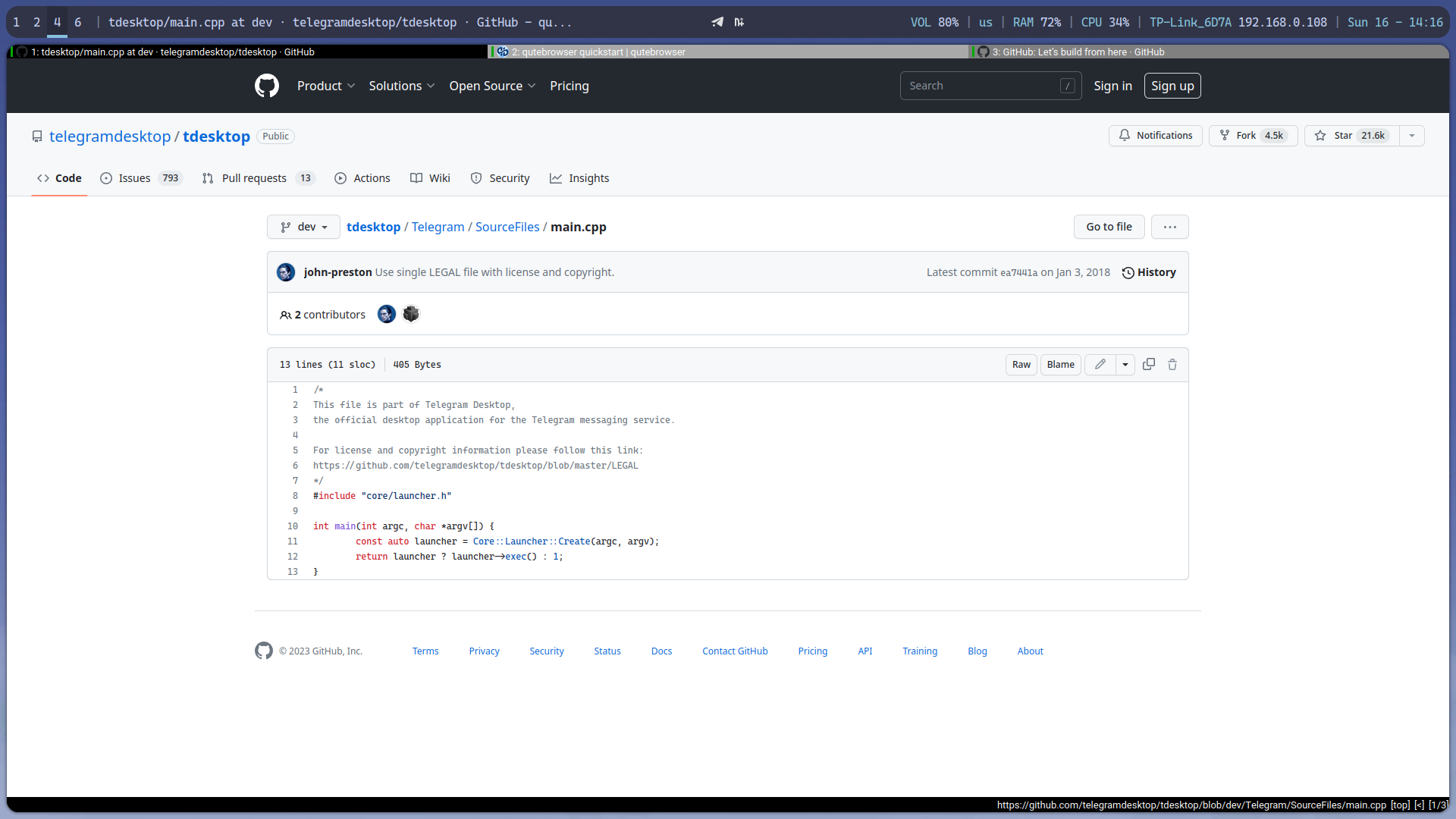View commit History via the clock icon

pos(1149,272)
